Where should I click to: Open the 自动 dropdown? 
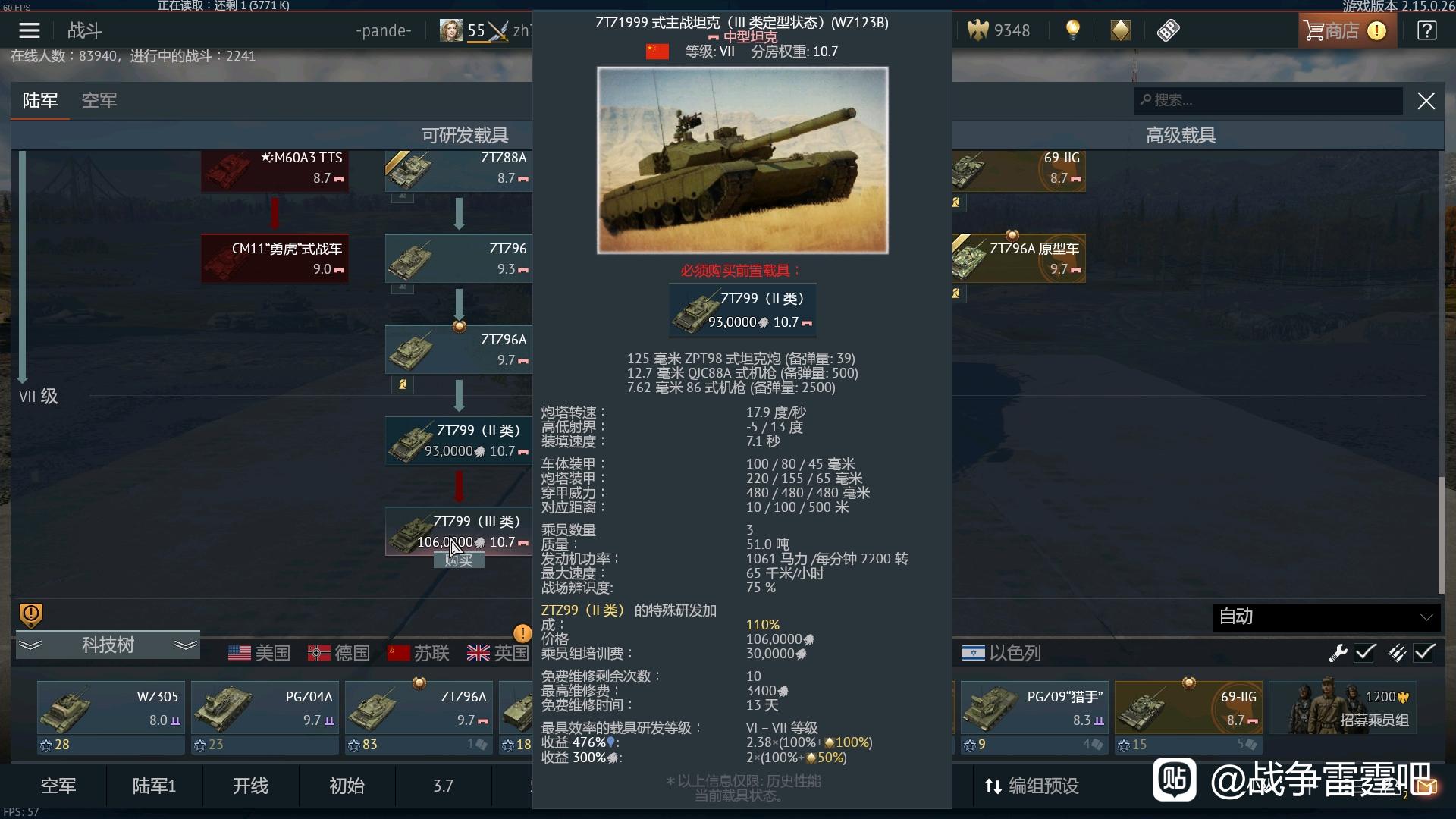point(1326,617)
